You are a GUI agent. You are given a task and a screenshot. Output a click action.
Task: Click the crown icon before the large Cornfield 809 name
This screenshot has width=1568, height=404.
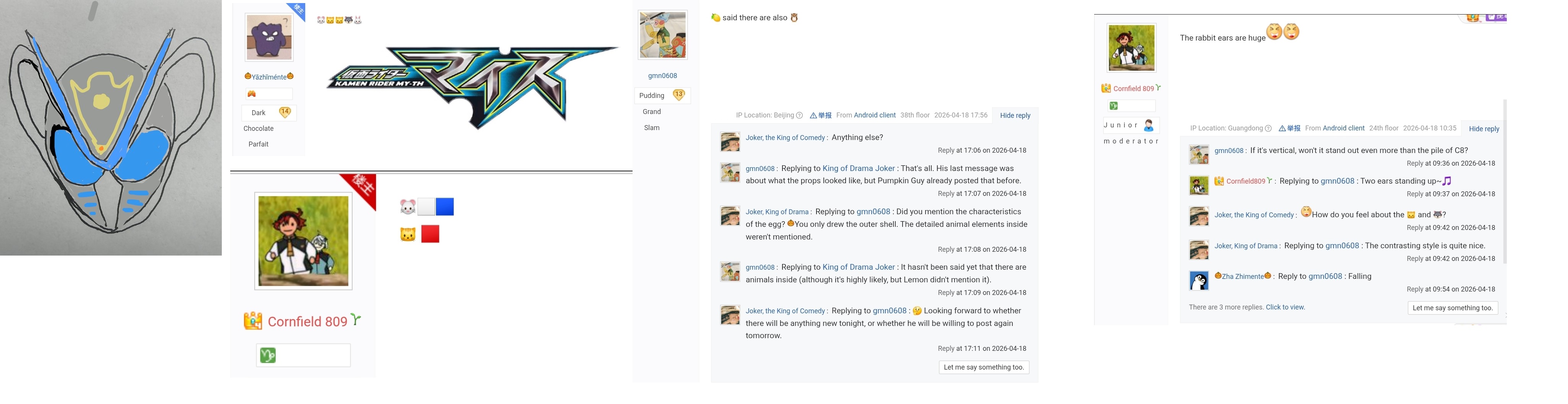point(253,321)
